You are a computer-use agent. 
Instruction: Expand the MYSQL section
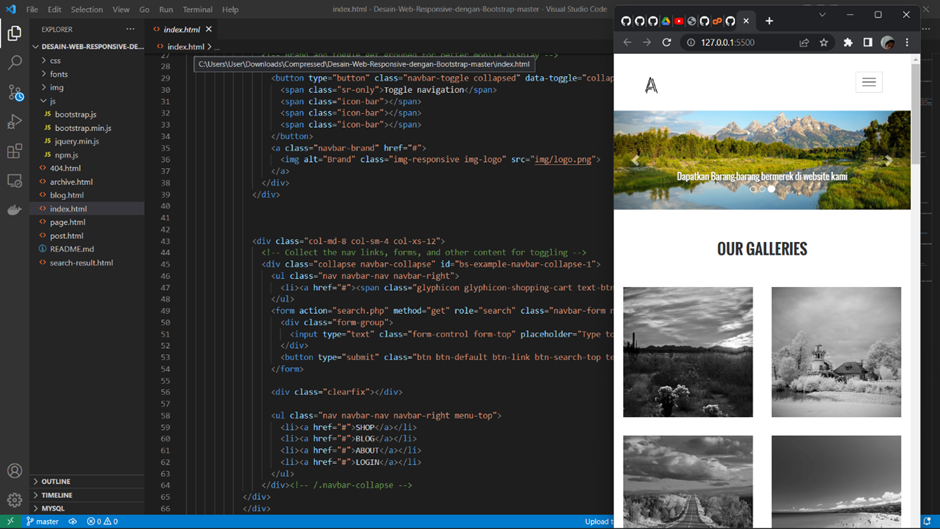[53, 509]
